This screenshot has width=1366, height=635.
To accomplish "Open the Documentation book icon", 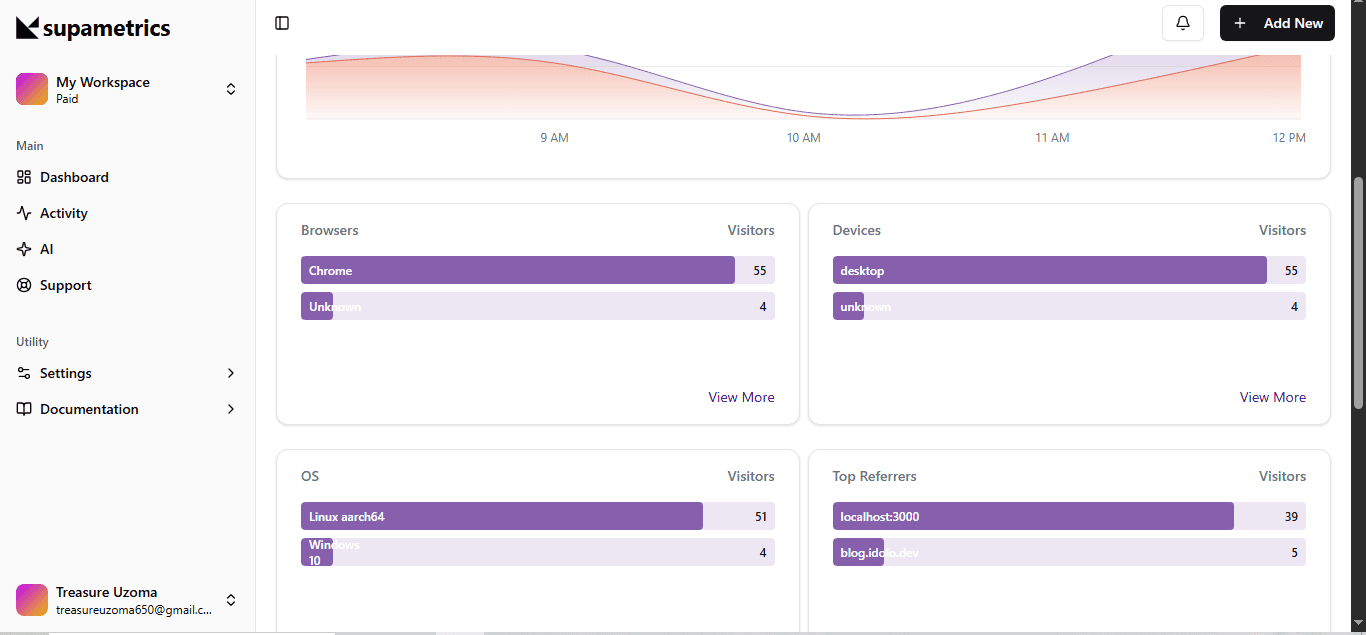I will point(24,409).
